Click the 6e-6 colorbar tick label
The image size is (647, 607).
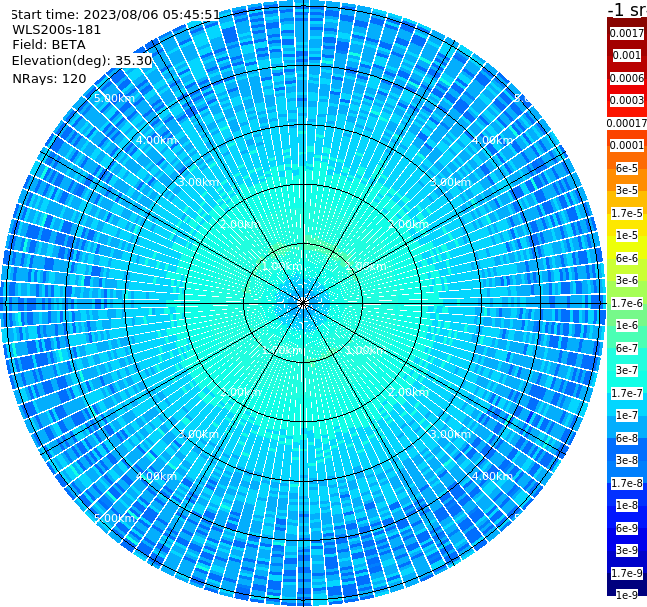(627, 258)
